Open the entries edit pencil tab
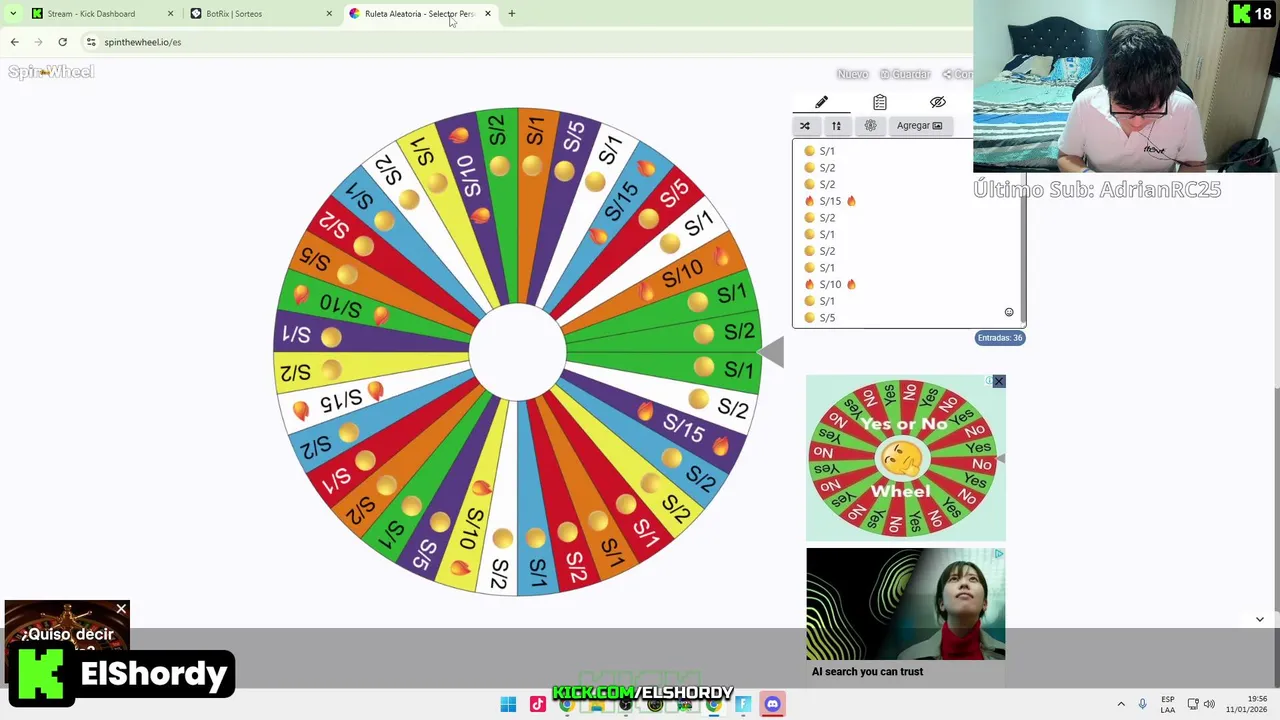 [821, 102]
